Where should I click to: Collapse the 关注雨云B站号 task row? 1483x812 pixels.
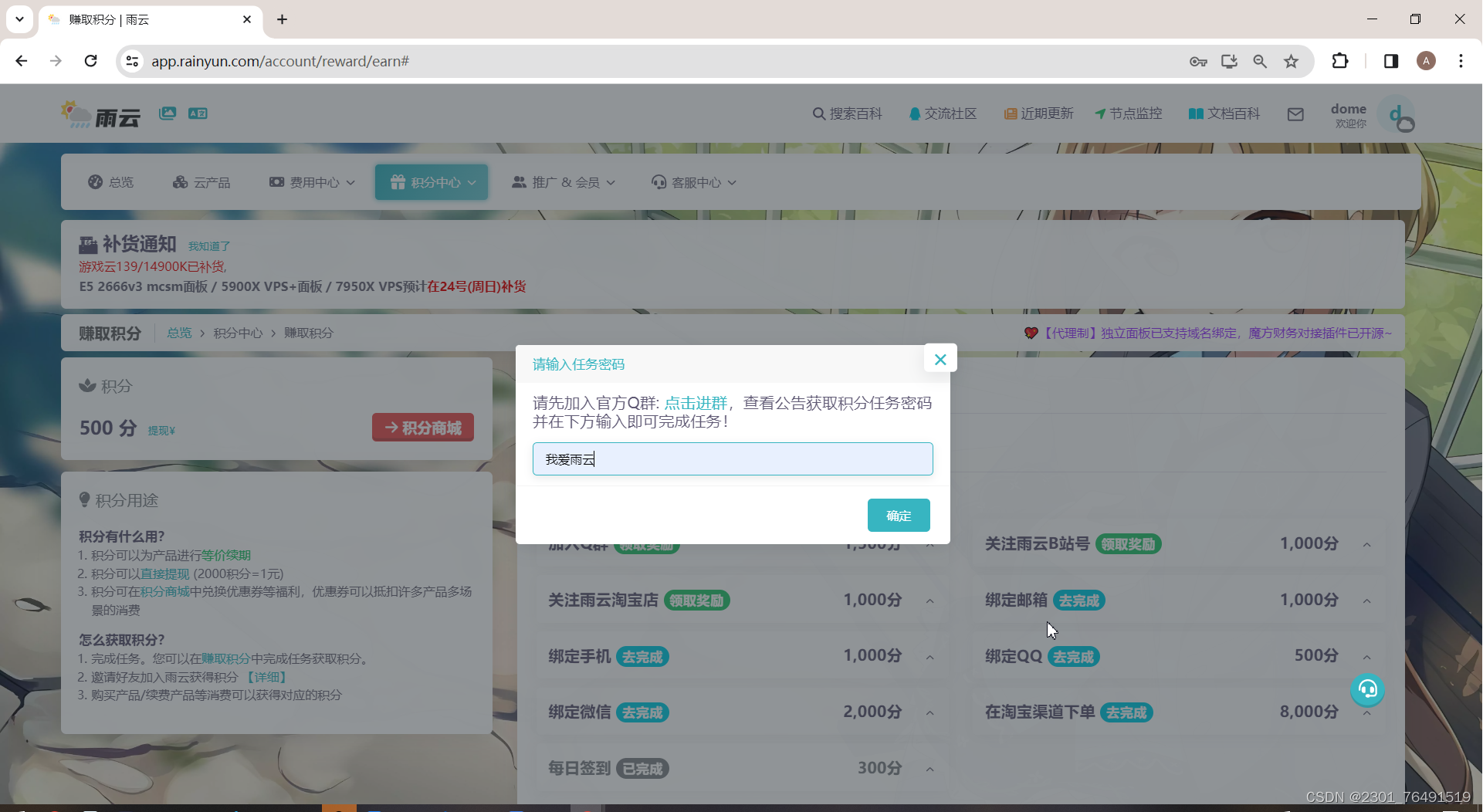tap(1367, 545)
